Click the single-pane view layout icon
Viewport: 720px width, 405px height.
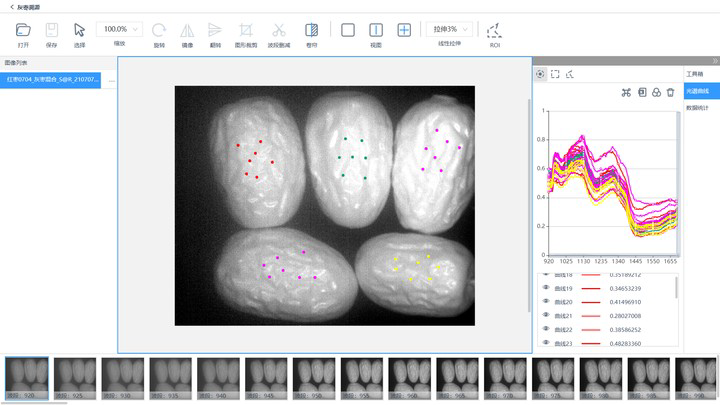click(x=348, y=30)
